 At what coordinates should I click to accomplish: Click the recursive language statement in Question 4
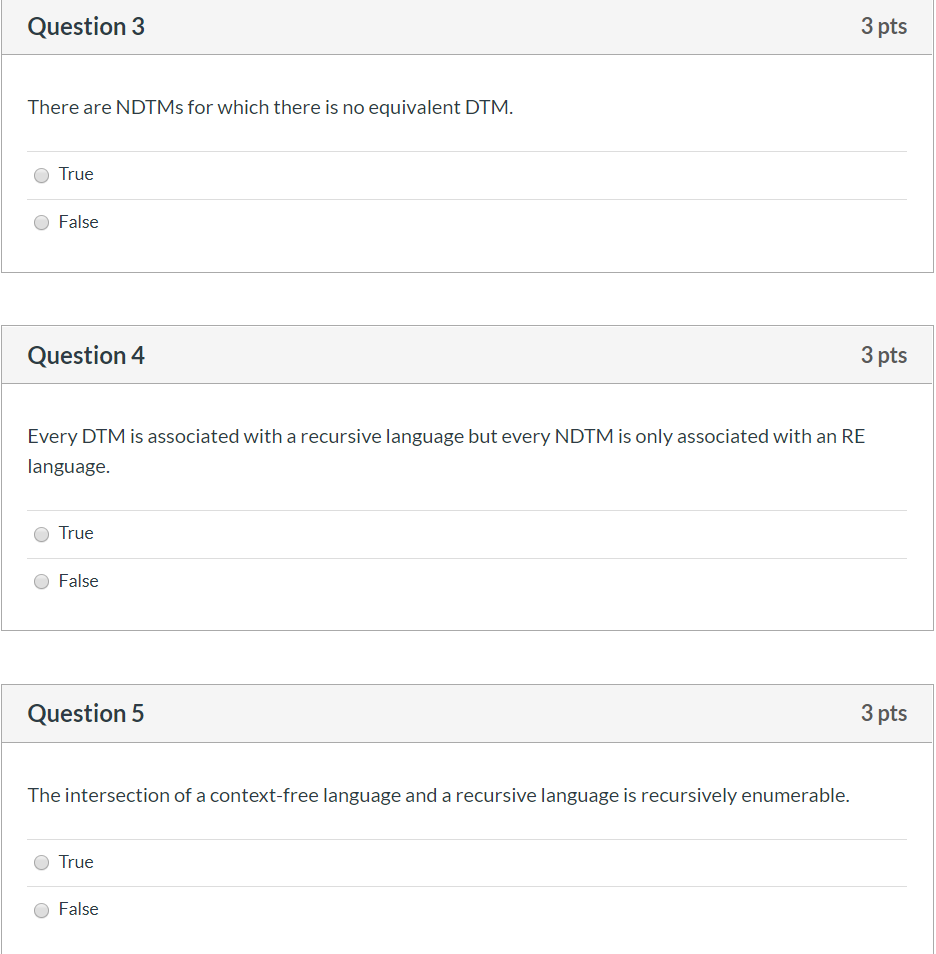click(x=446, y=436)
